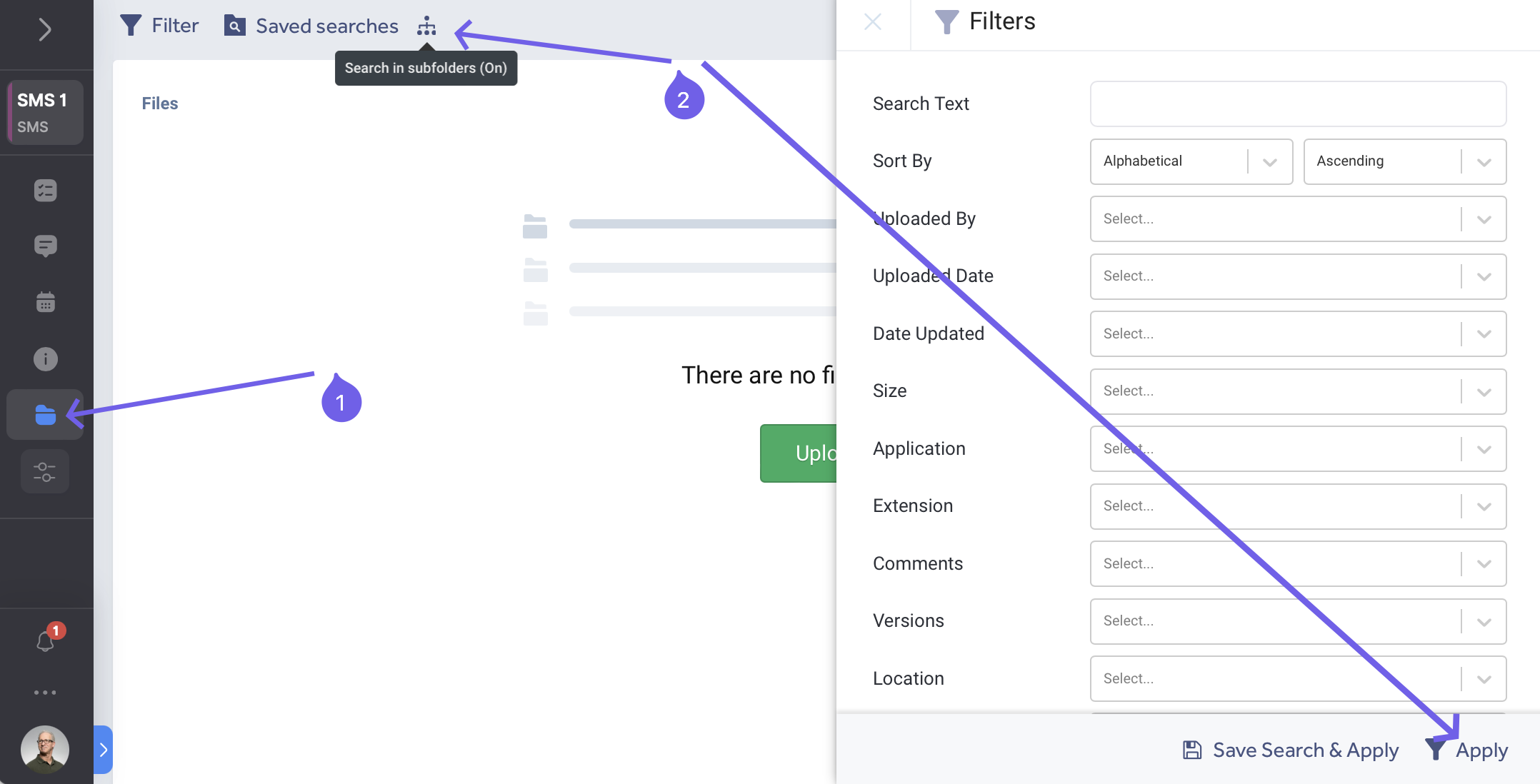Open the Ascending order dropdown
Image resolution: width=1540 pixels, height=784 pixels.
coord(1404,161)
